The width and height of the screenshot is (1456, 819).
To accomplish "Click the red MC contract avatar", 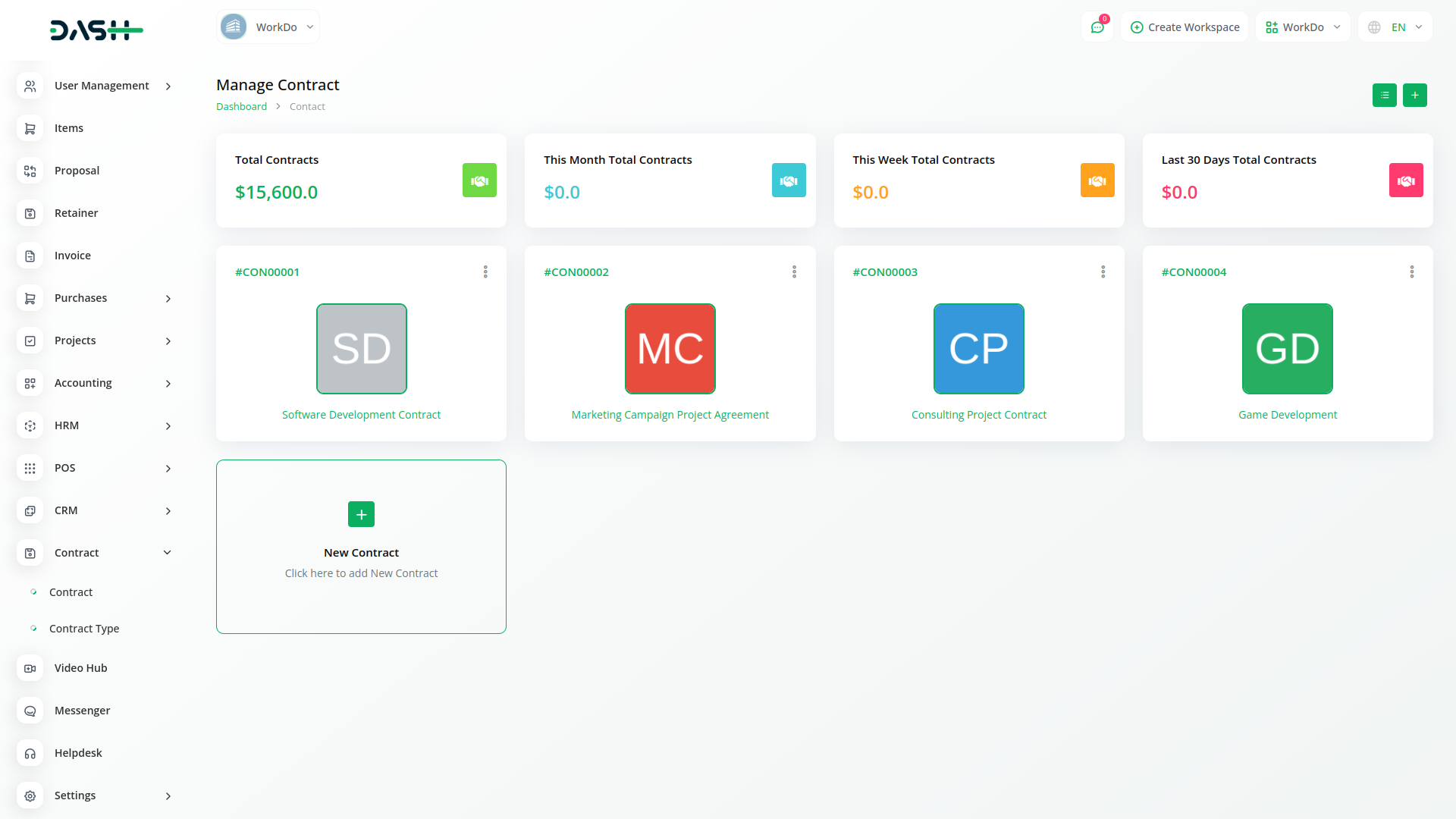I will [670, 349].
